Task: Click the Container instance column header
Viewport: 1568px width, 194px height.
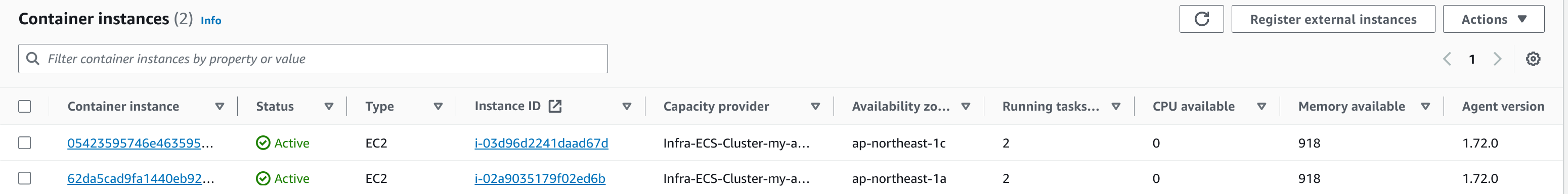Action: (x=123, y=107)
